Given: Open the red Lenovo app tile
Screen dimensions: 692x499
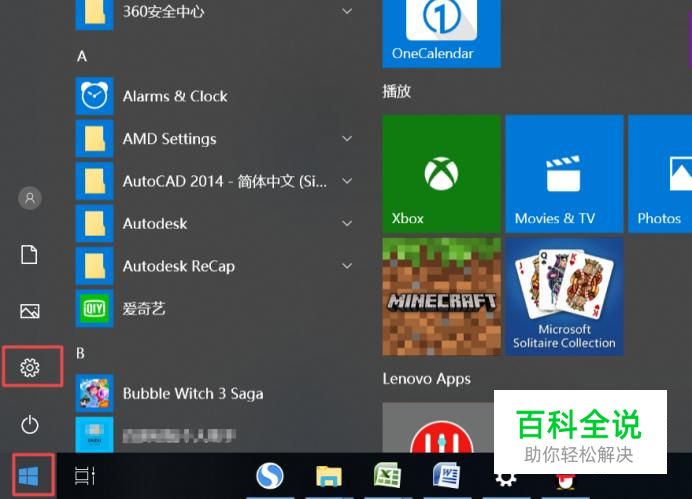Looking at the screenshot, I should pyautogui.click(x=438, y=428).
